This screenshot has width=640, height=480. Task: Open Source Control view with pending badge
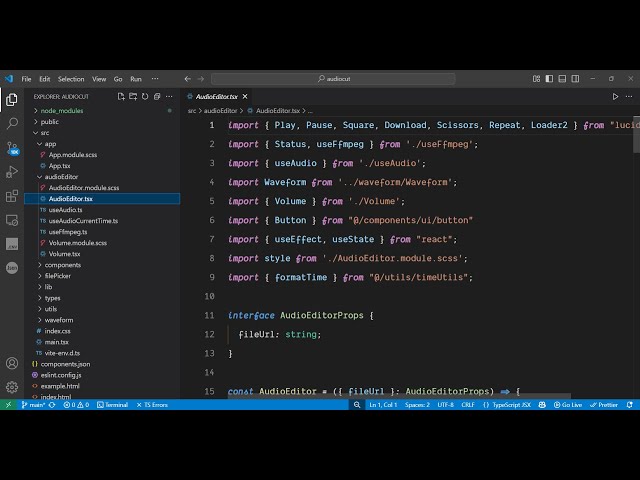(x=12, y=148)
